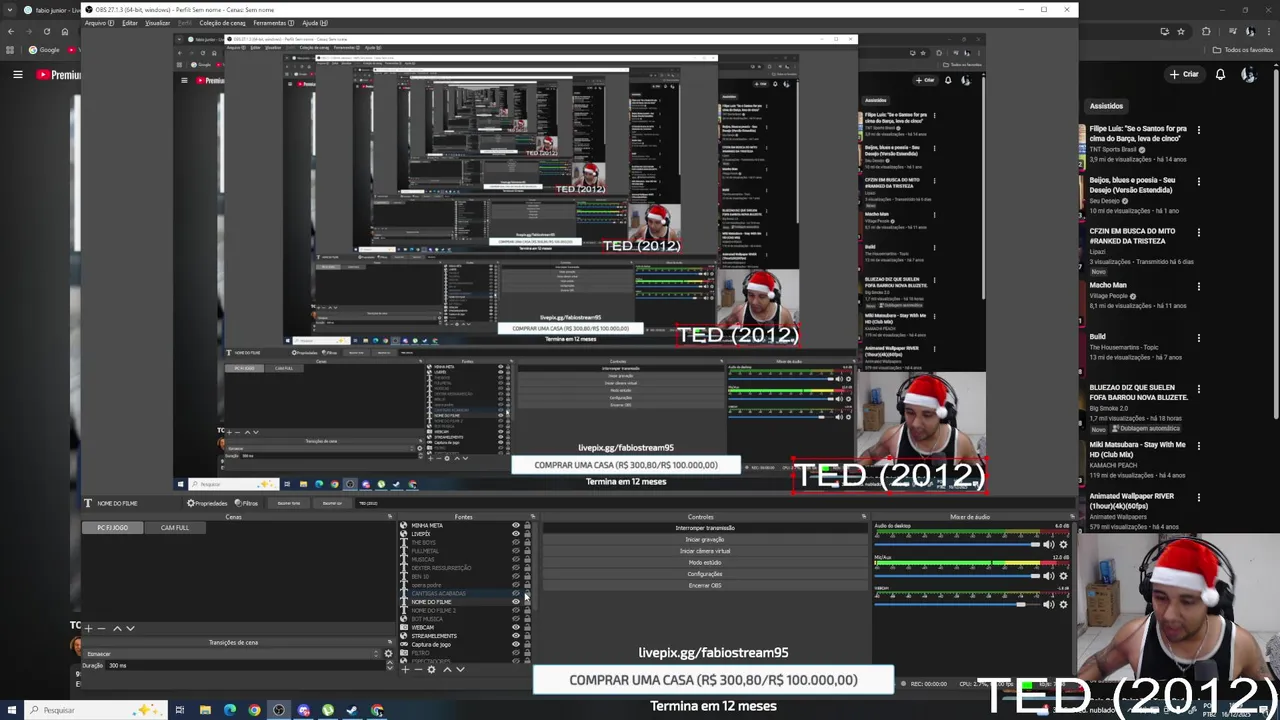The width and height of the screenshot is (1280, 720).
Task: Pop out the Fontes dock panel
Action: pyautogui.click(x=532, y=517)
